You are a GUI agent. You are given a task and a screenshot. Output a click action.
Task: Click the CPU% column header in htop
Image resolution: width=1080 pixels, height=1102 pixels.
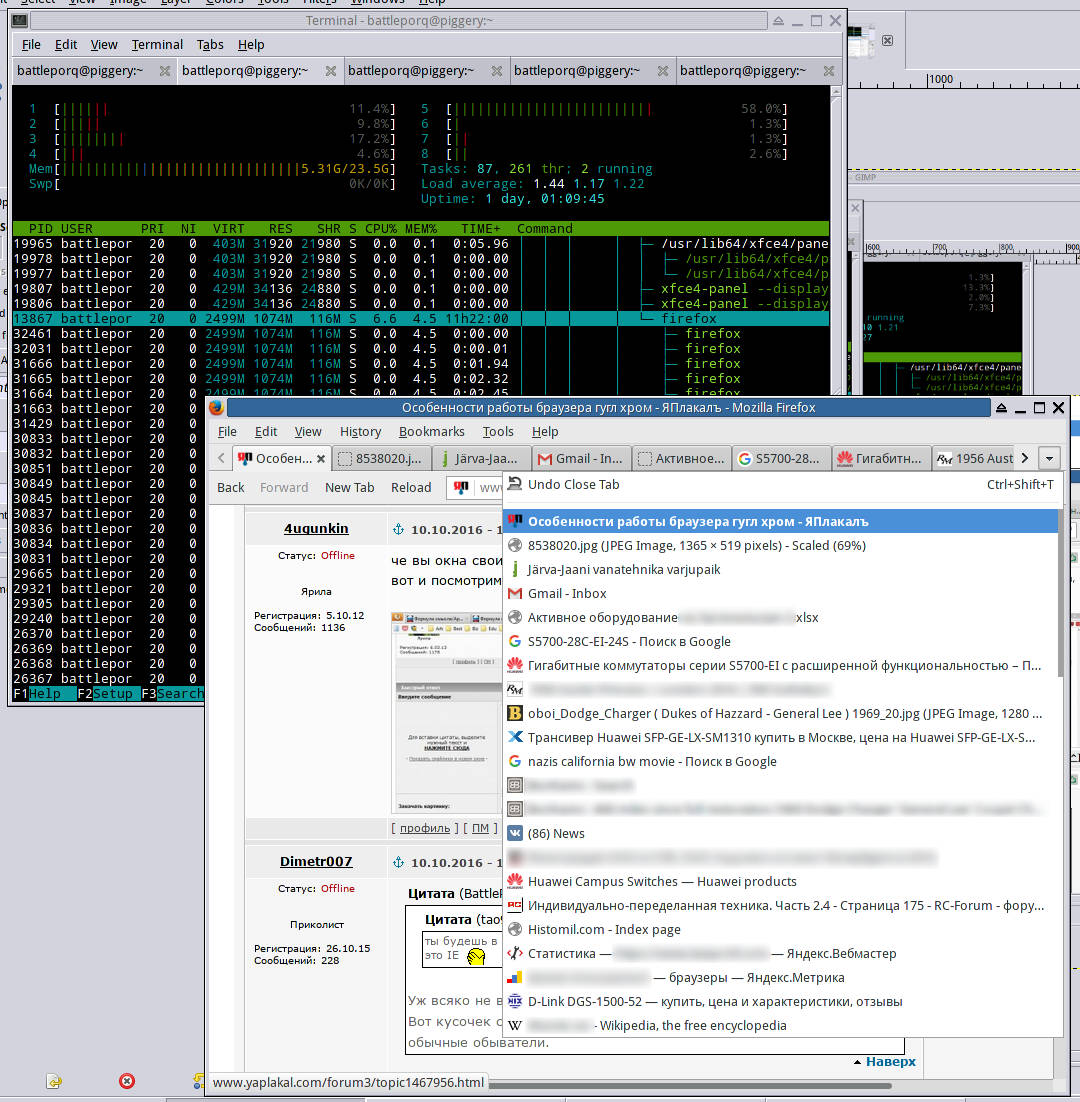tap(381, 228)
